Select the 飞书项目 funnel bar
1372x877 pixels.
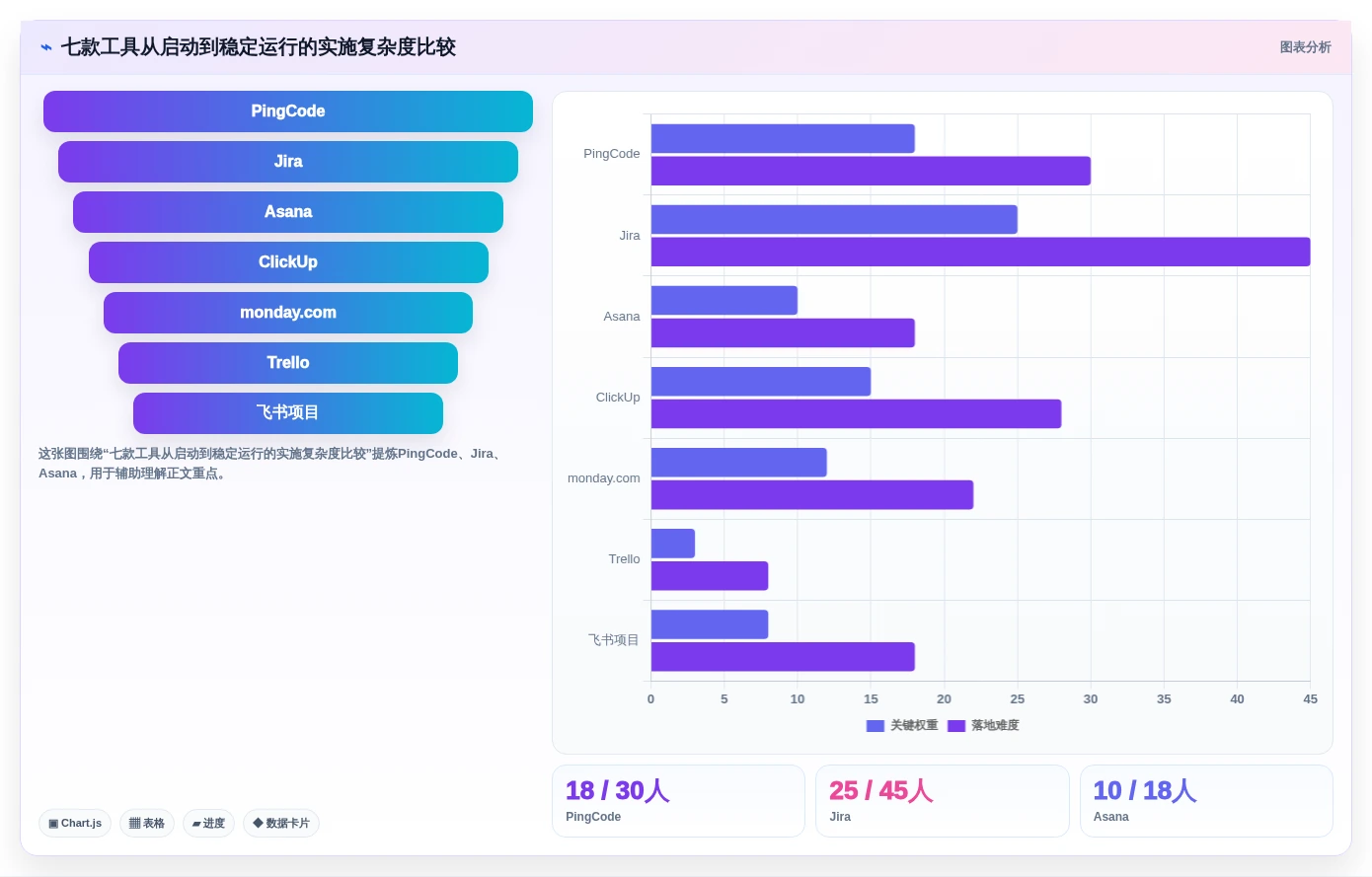coord(288,413)
